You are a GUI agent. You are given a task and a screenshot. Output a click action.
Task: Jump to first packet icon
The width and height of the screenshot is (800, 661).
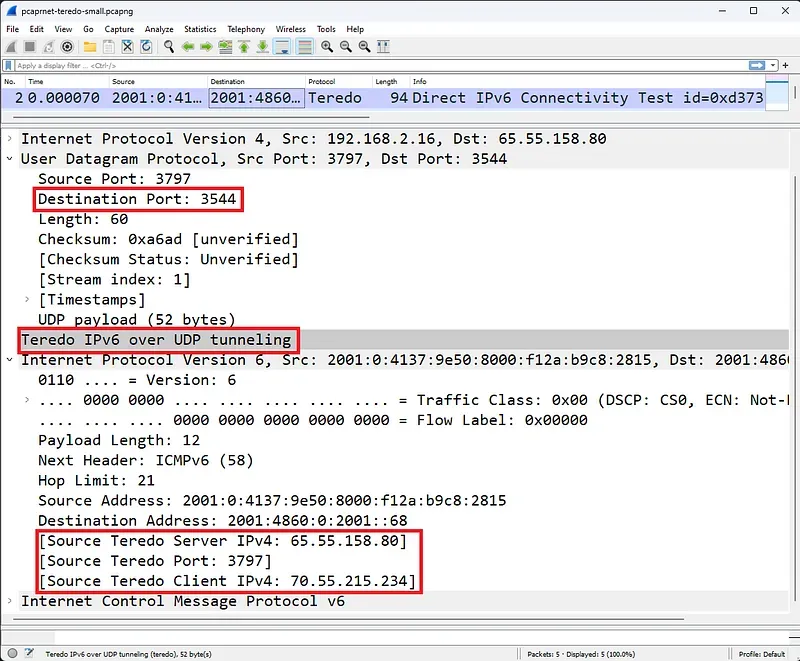[x=244, y=47]
